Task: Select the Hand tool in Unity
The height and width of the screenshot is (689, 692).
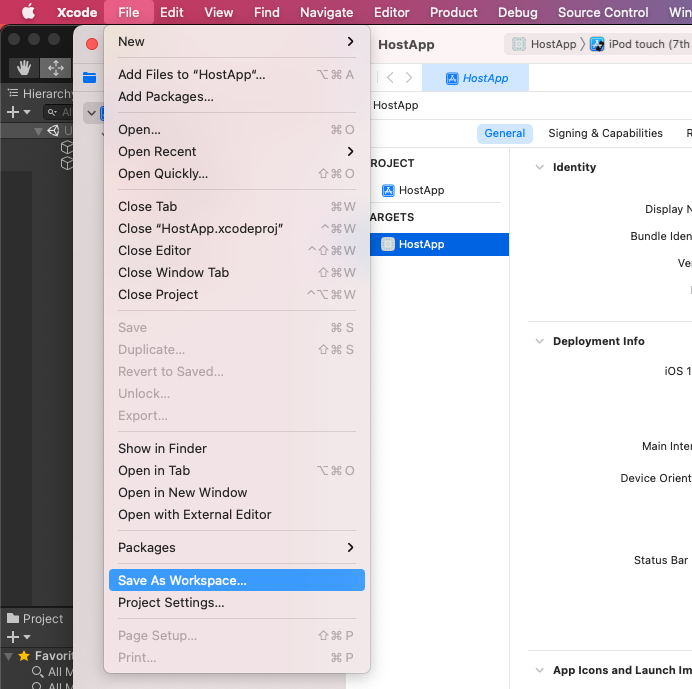Action: (24, 68)
